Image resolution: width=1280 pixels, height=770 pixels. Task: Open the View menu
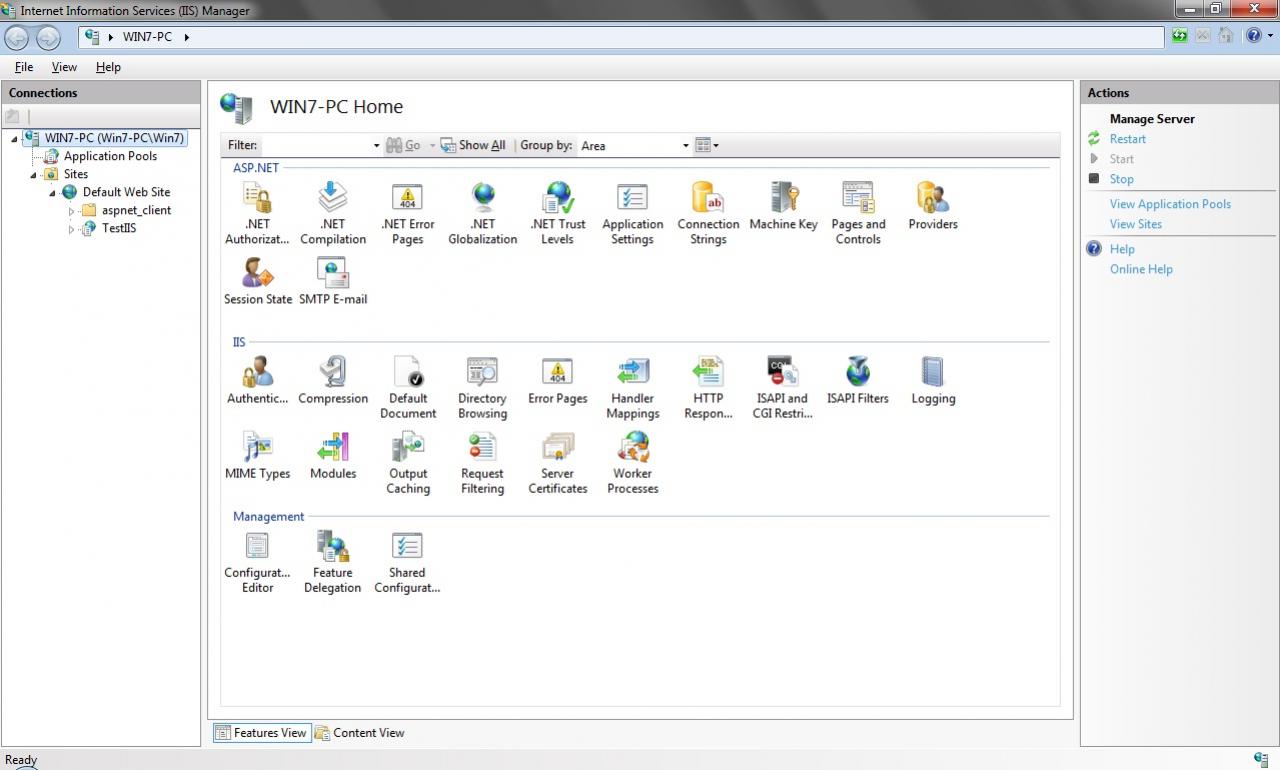pyautogui.click(x=64, y=67)
